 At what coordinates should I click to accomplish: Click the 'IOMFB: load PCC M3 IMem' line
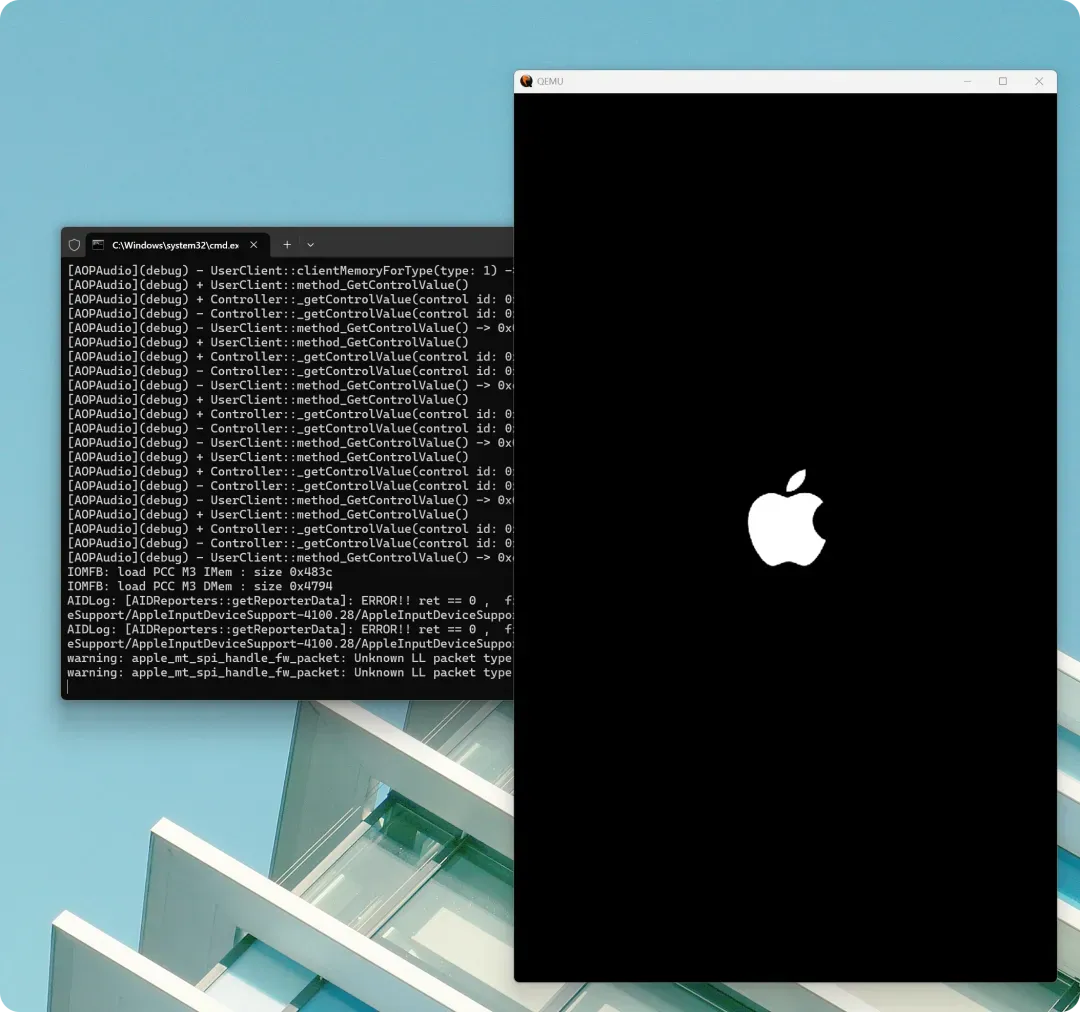coord(200,572)
